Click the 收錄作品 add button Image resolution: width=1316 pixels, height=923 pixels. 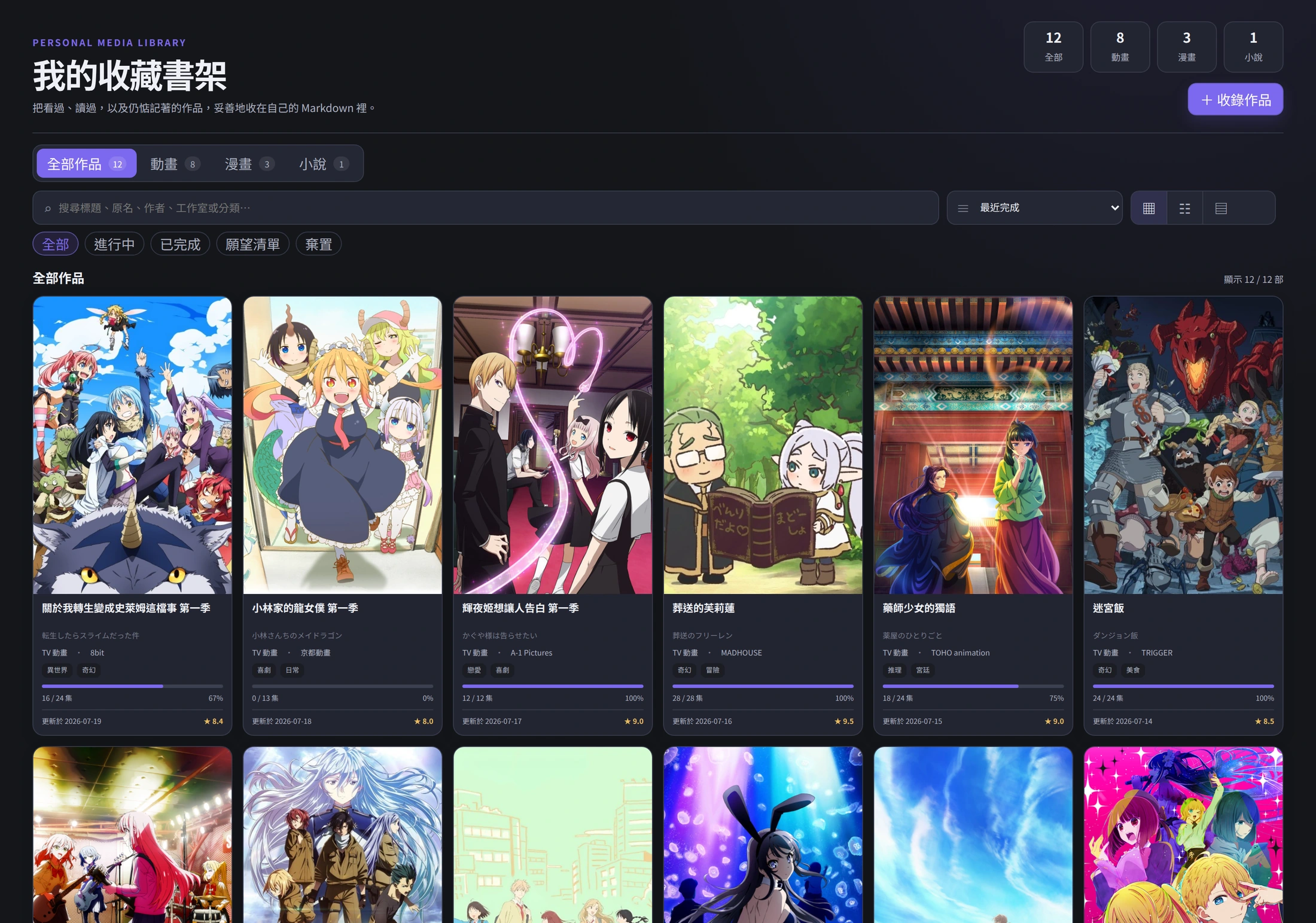(x=1235, y=99)
